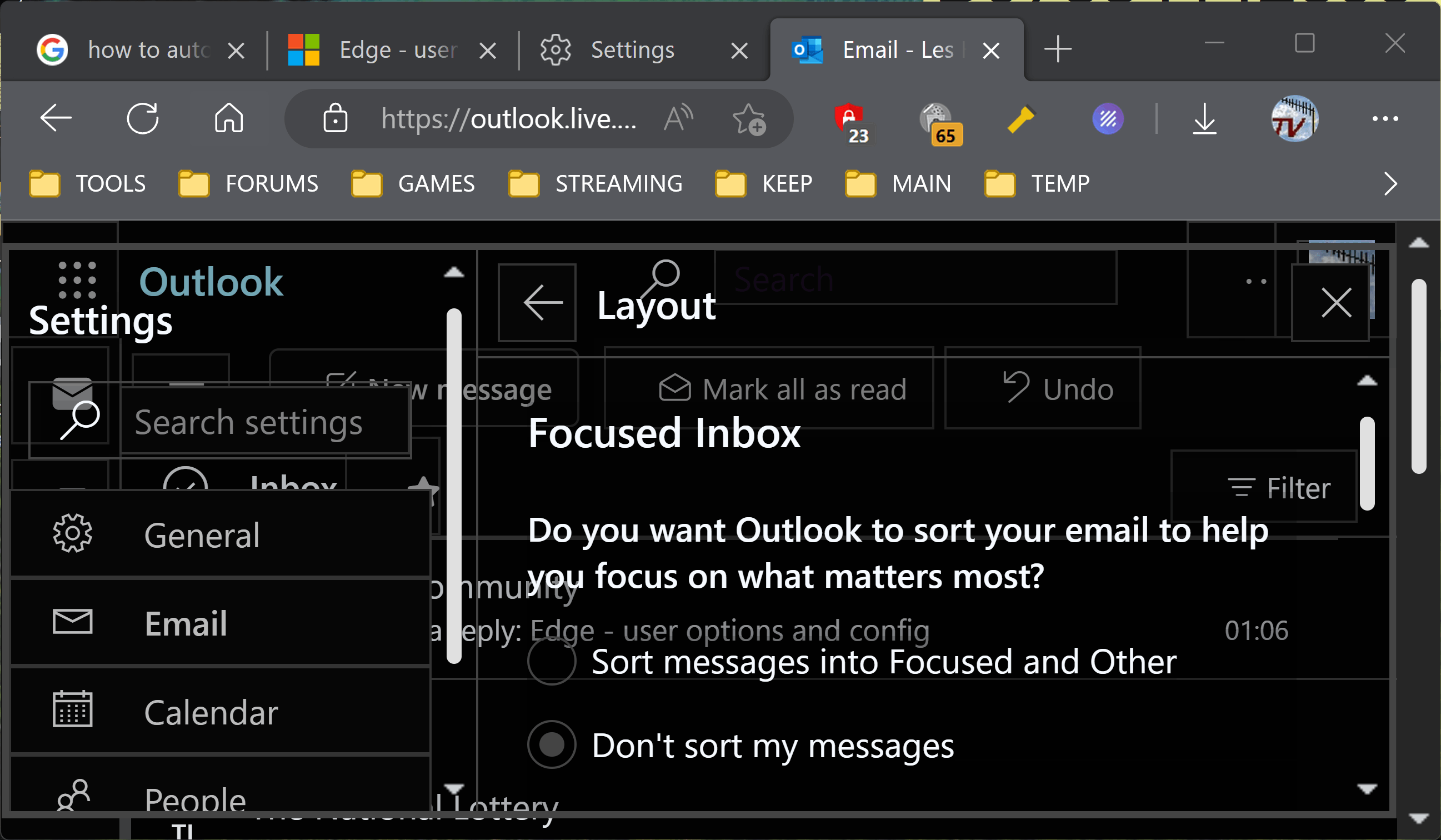Click the 'Mark all as read' button
Viewport: 1441px width, 840px height.
coord(769,388)
